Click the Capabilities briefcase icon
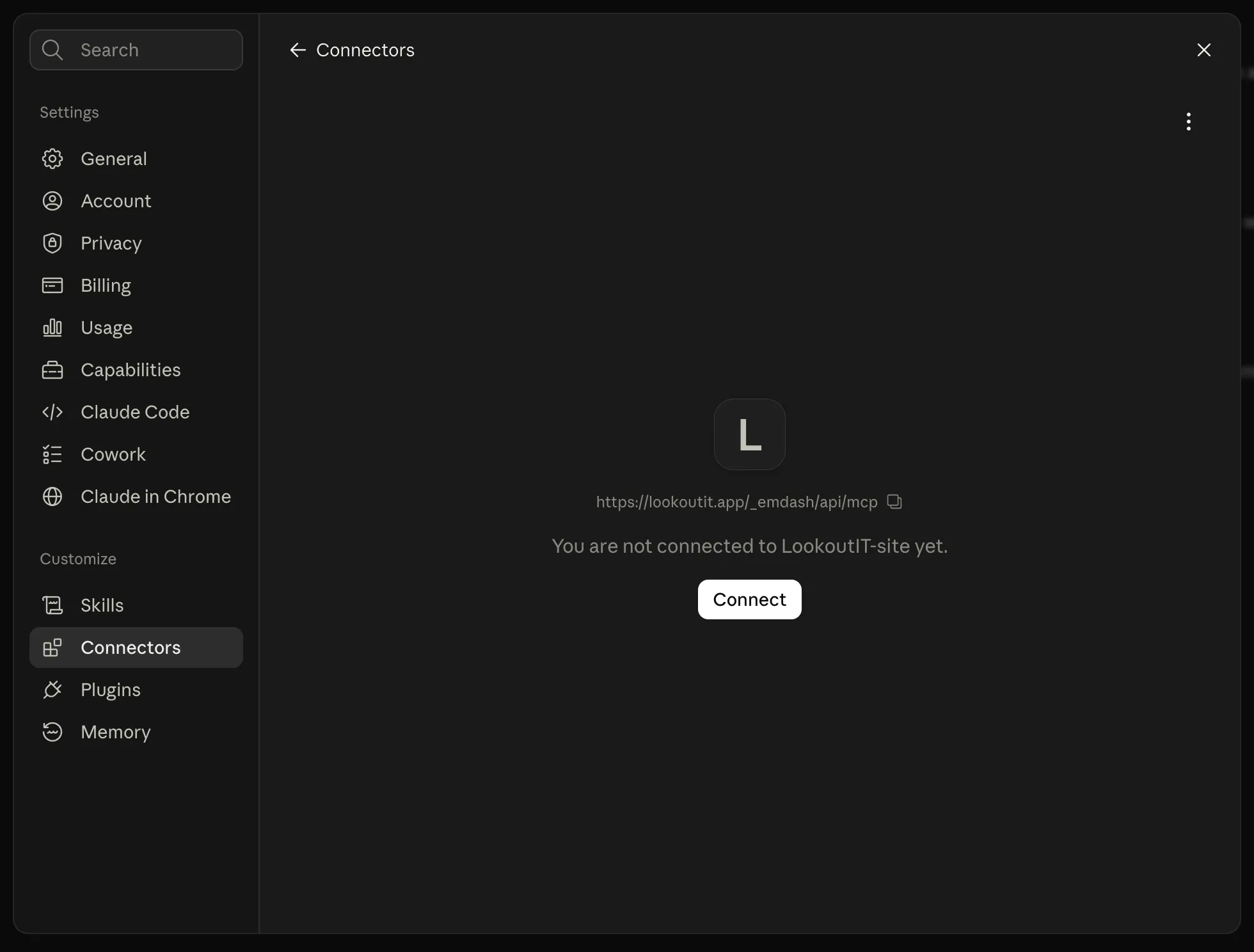This screenshot has height=952, width=1254. (x=52, y=370)
